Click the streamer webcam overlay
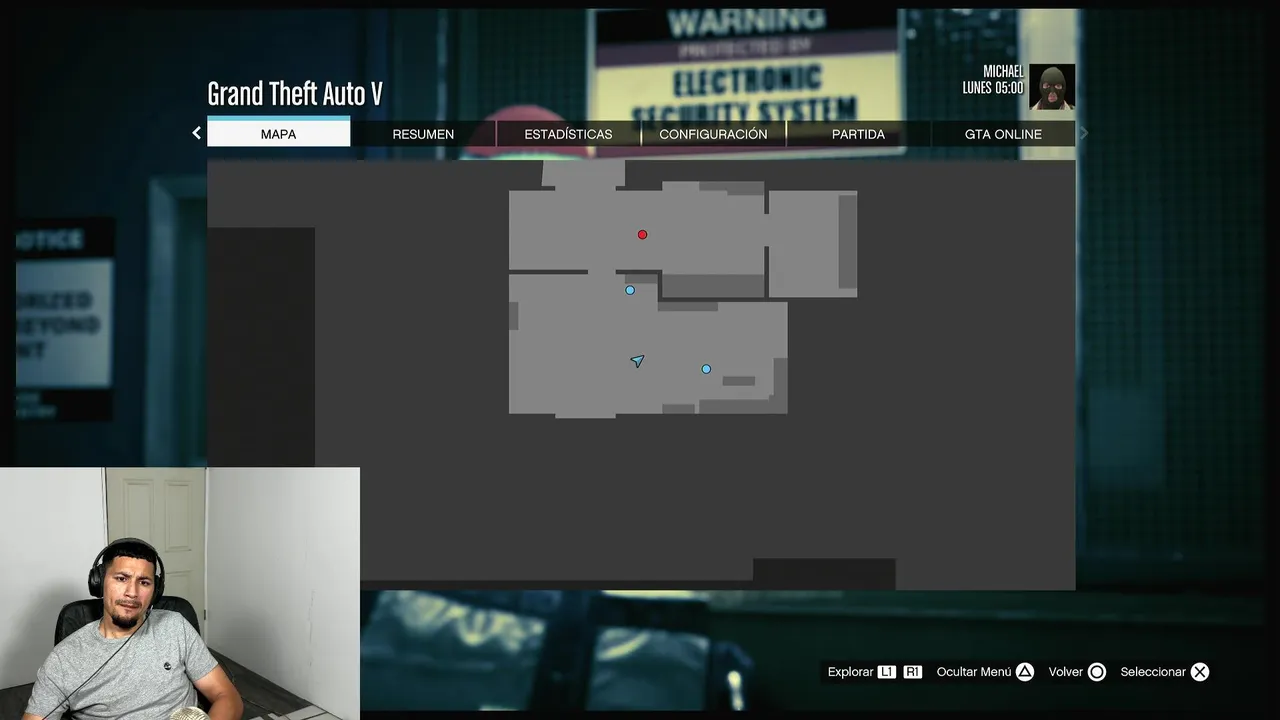The height and width of the screenshot is (720, 1280). 180,593
